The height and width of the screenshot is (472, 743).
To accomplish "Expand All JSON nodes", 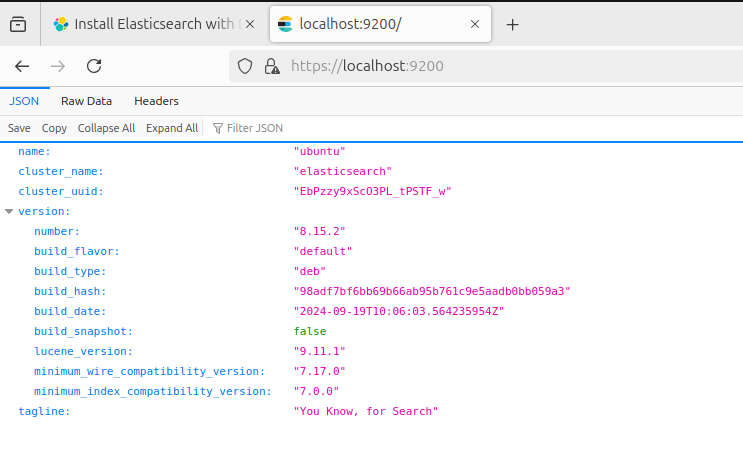I will tap(172, 128).
